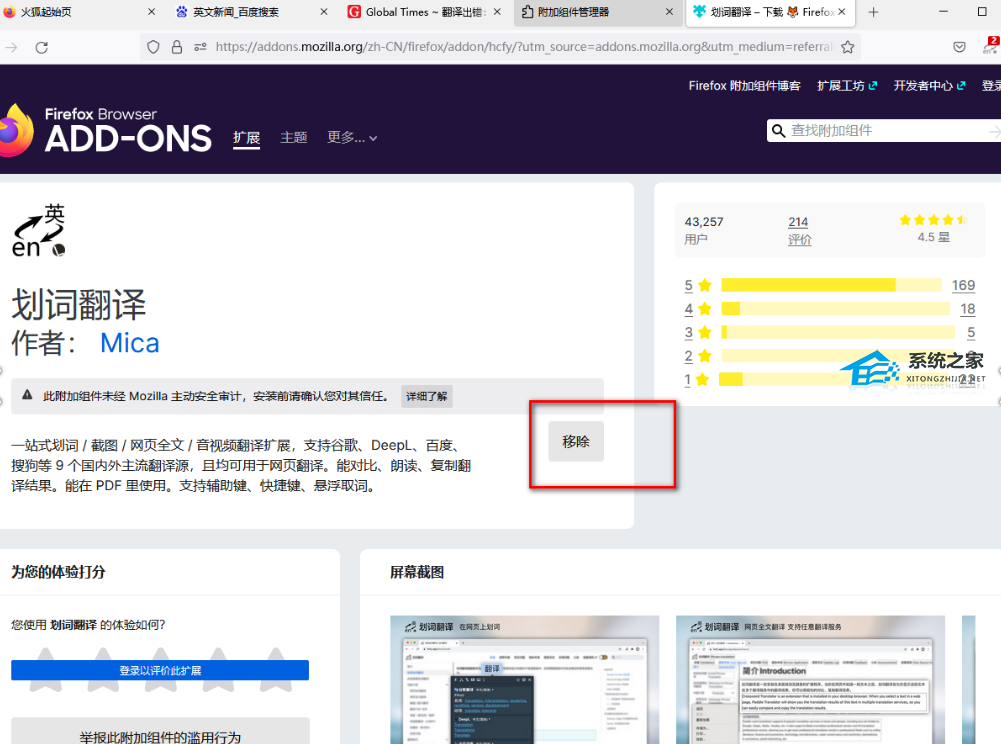
Task: Click the five-star rating bar
Action: click(831, 285)
